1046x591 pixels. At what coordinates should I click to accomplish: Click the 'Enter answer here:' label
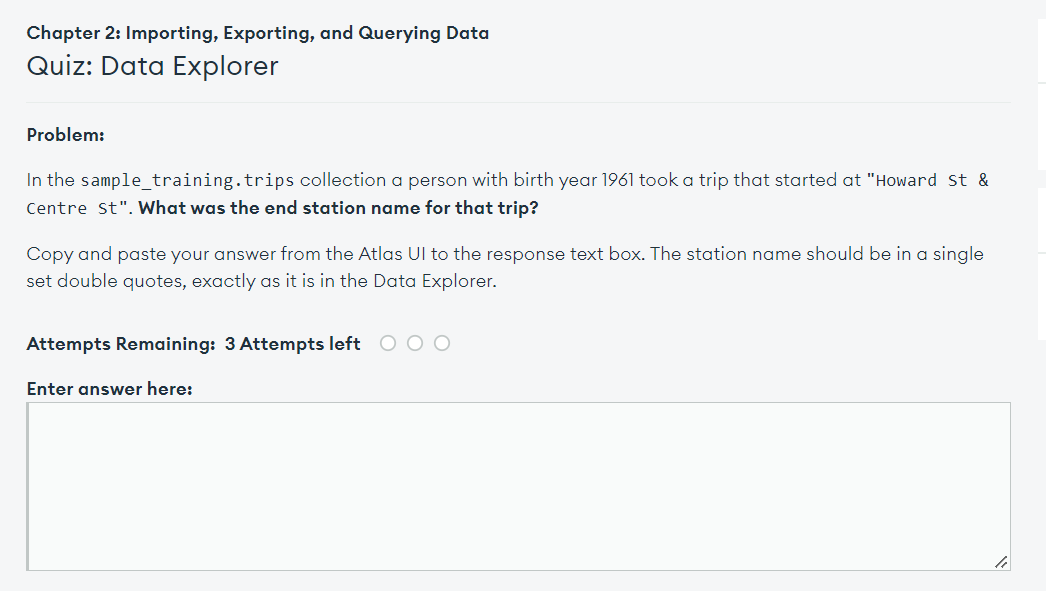pyautogui.click(x=109, y=389)
